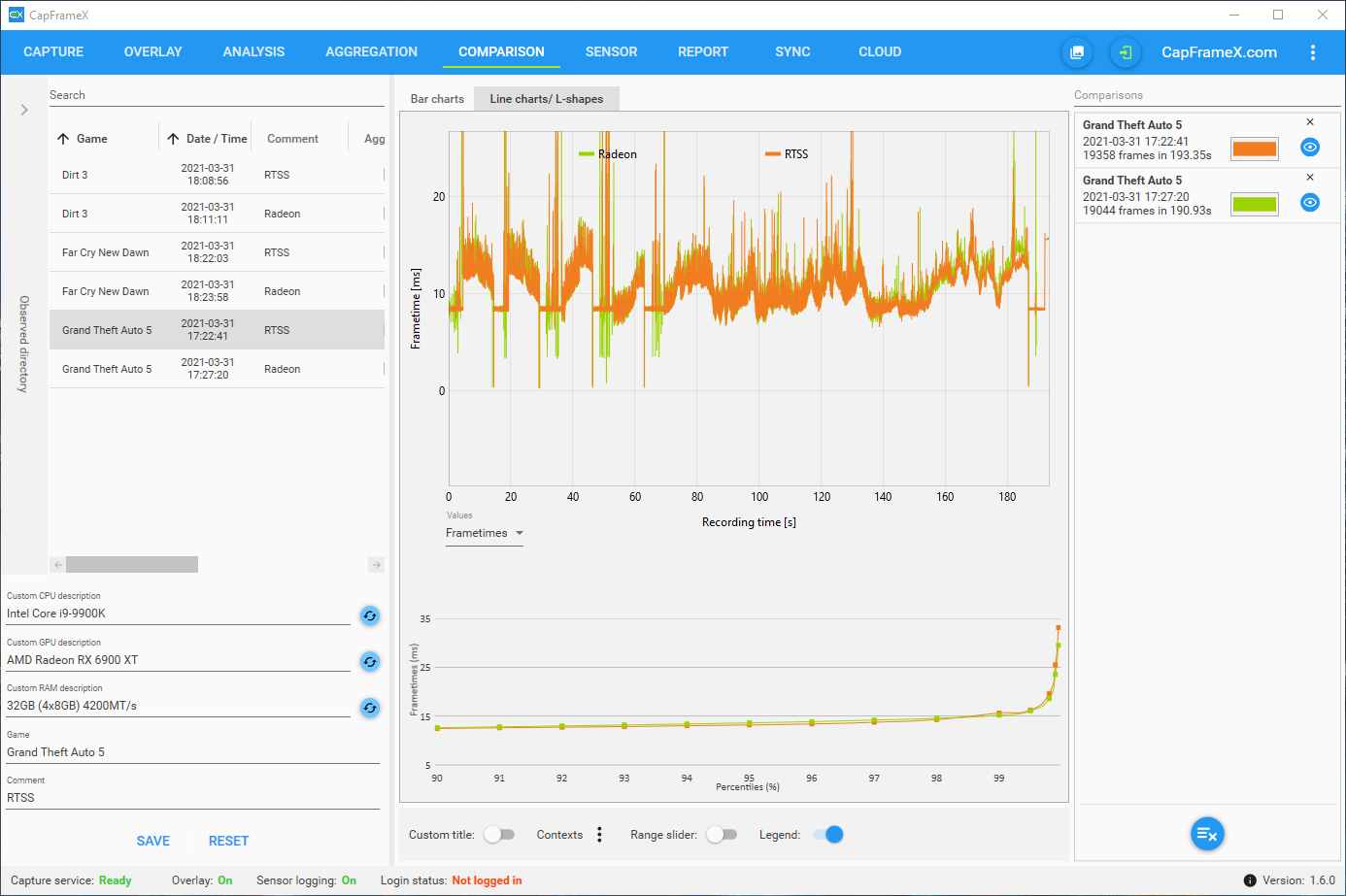The image size is (1346, 896).
Task: Open the screenshot icon in the header
Action: (x=1077, y=52)
